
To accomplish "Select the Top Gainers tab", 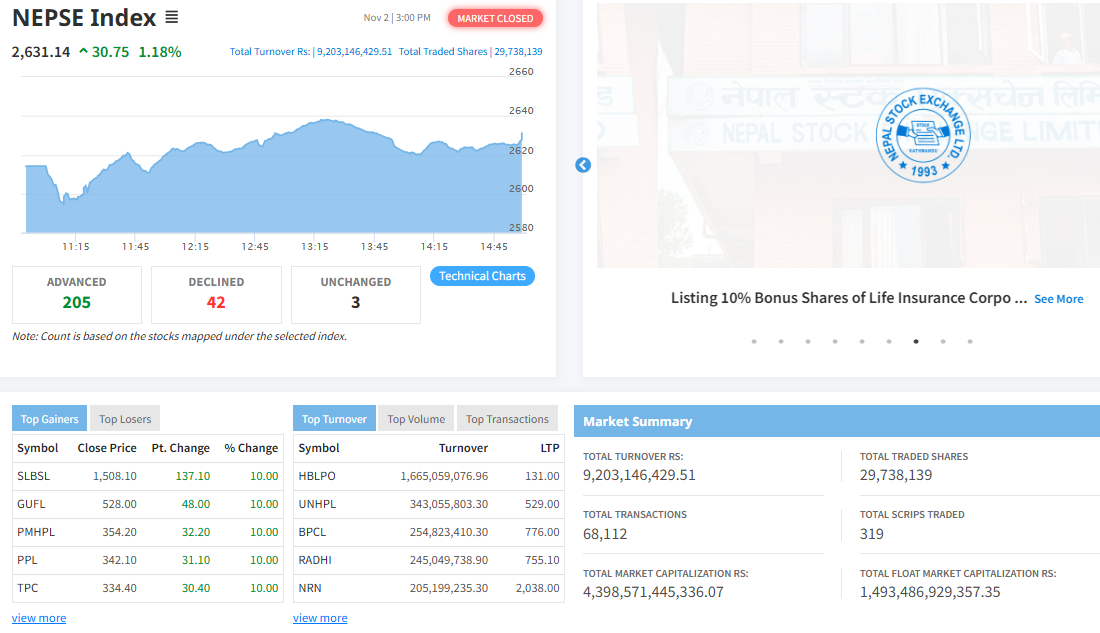I will pyautogui.click(x=50, y=419).
